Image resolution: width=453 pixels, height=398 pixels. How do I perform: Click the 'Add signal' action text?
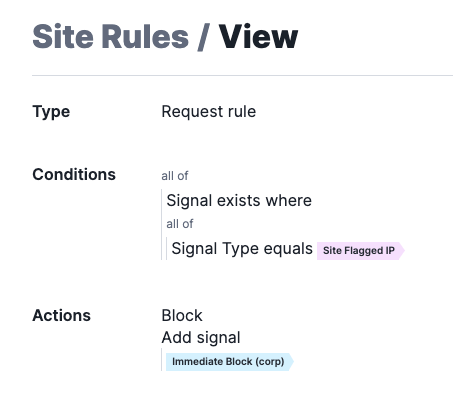201,338
